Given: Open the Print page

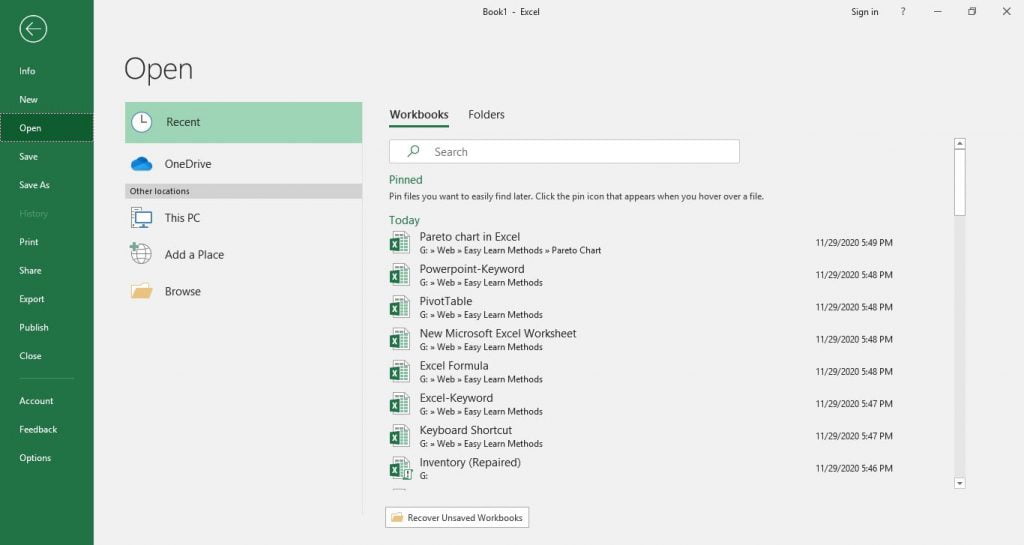Looking at the screenshot, I should [x=46, y=241].
